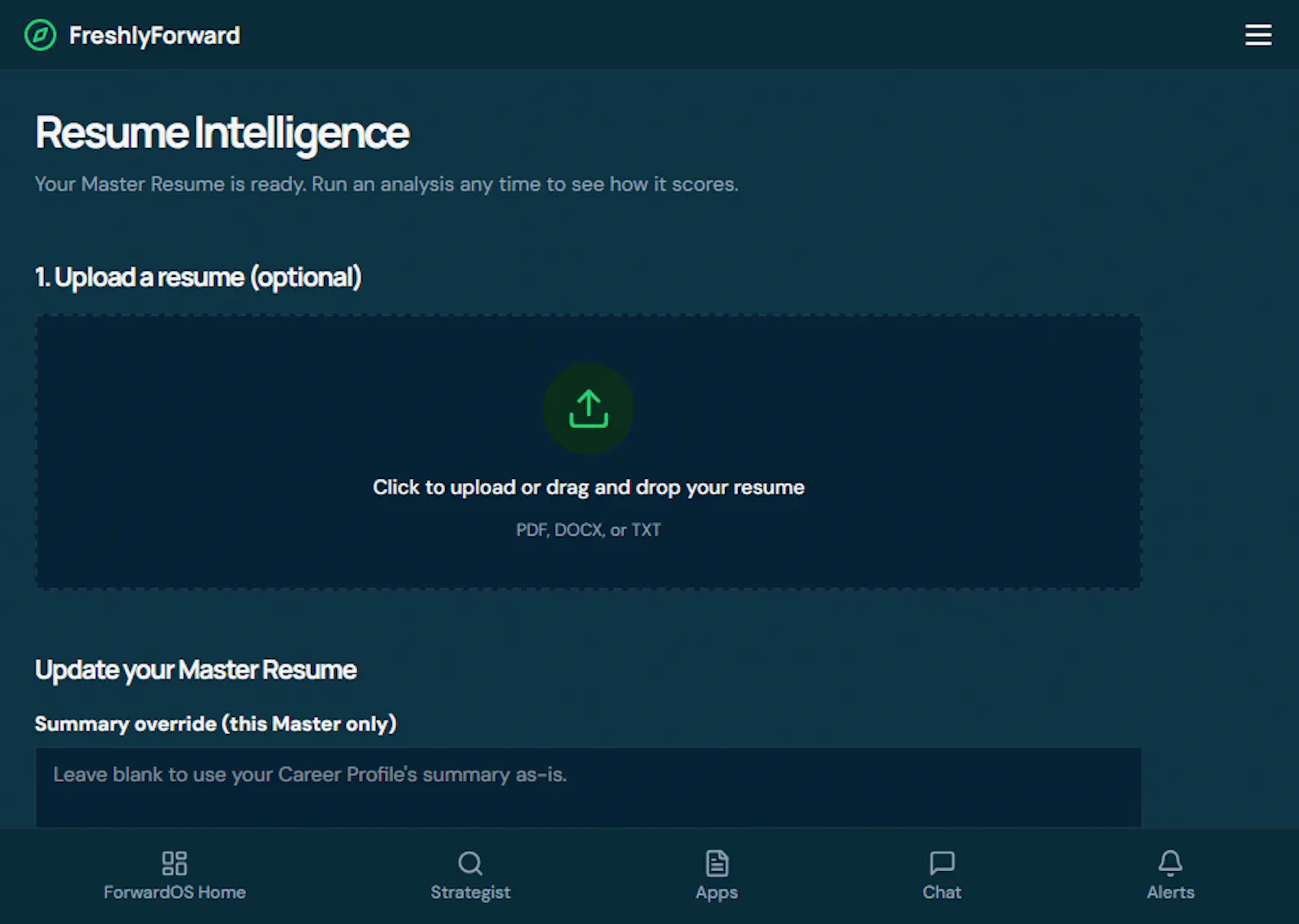
Task: Focus the Summary override text field
Action: 589,788
